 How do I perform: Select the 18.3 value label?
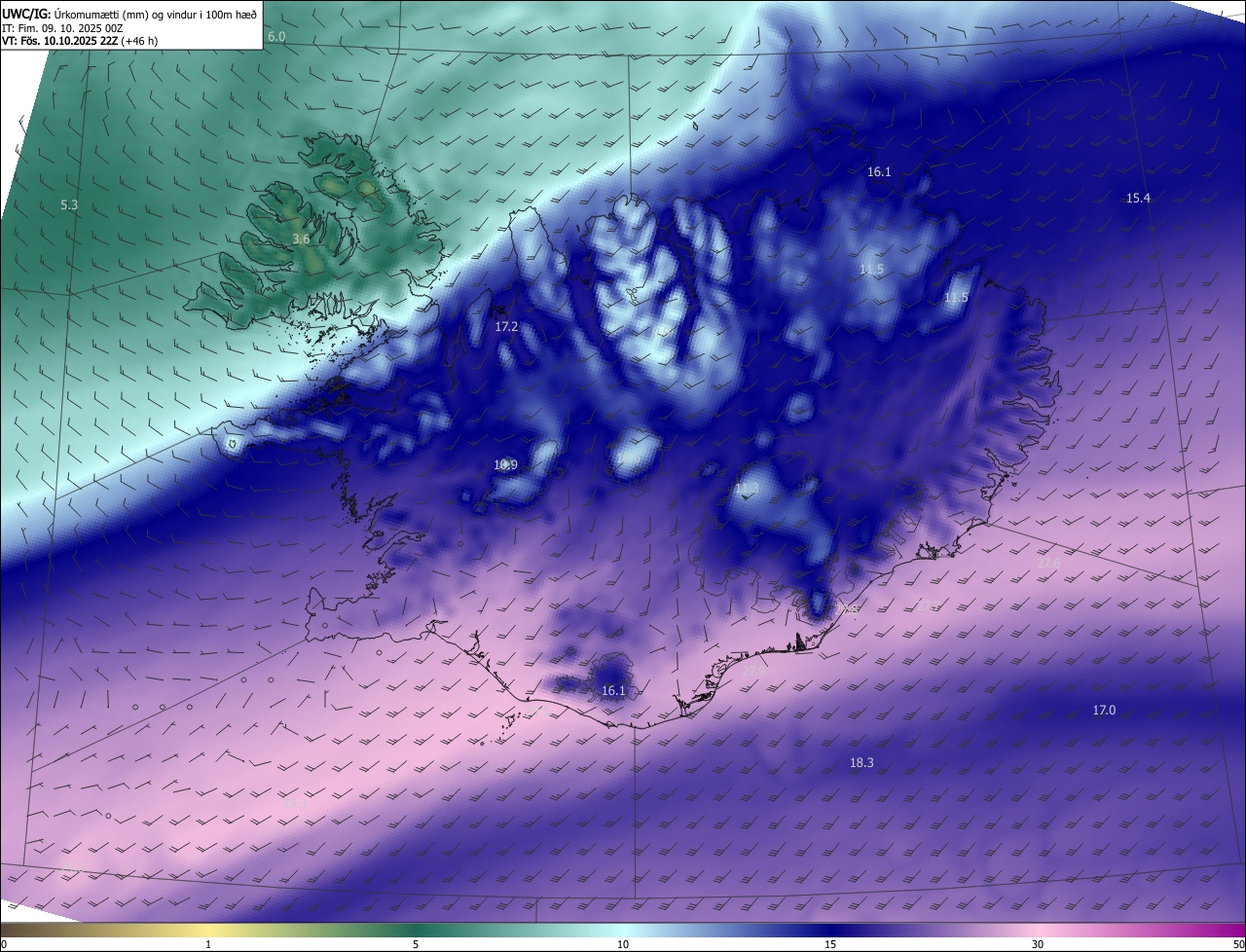pos(861,763)
